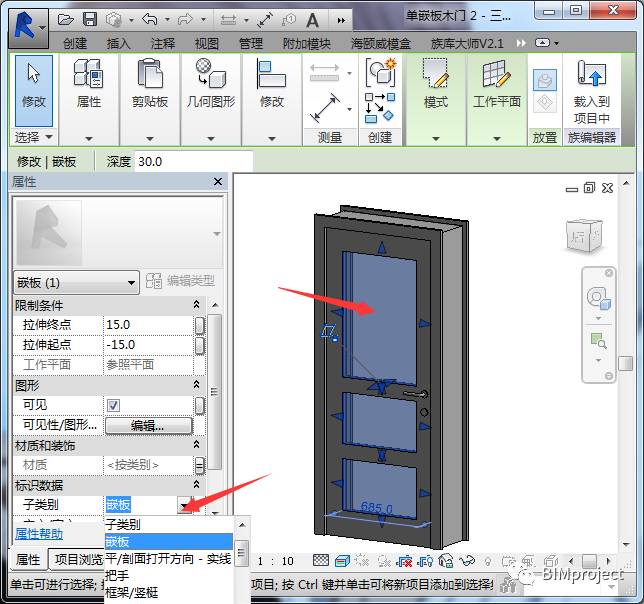Click the 几何图形 geometry icon

(x=210, y=73)
